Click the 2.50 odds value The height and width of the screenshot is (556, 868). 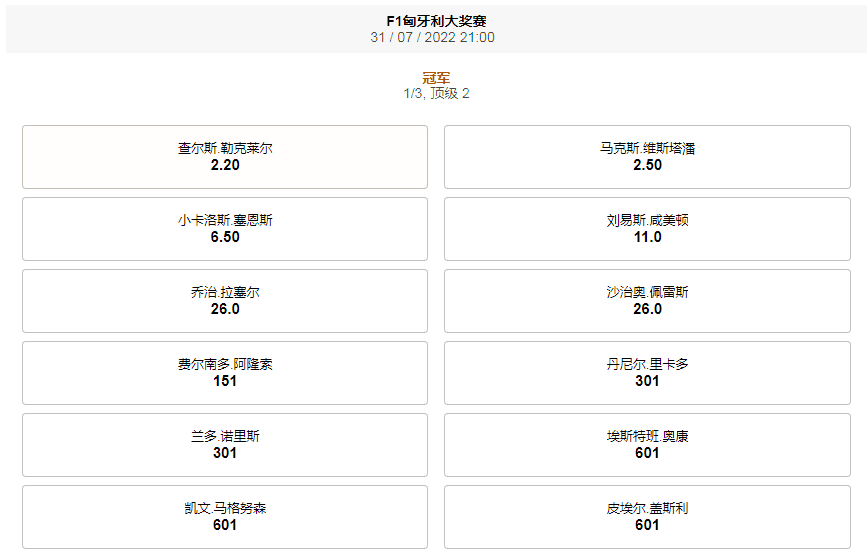point(647,165)
